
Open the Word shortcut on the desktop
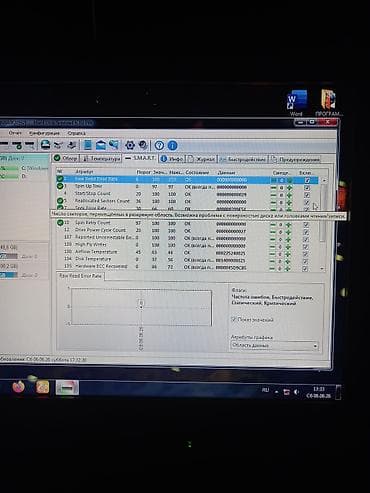click(296, 103)
